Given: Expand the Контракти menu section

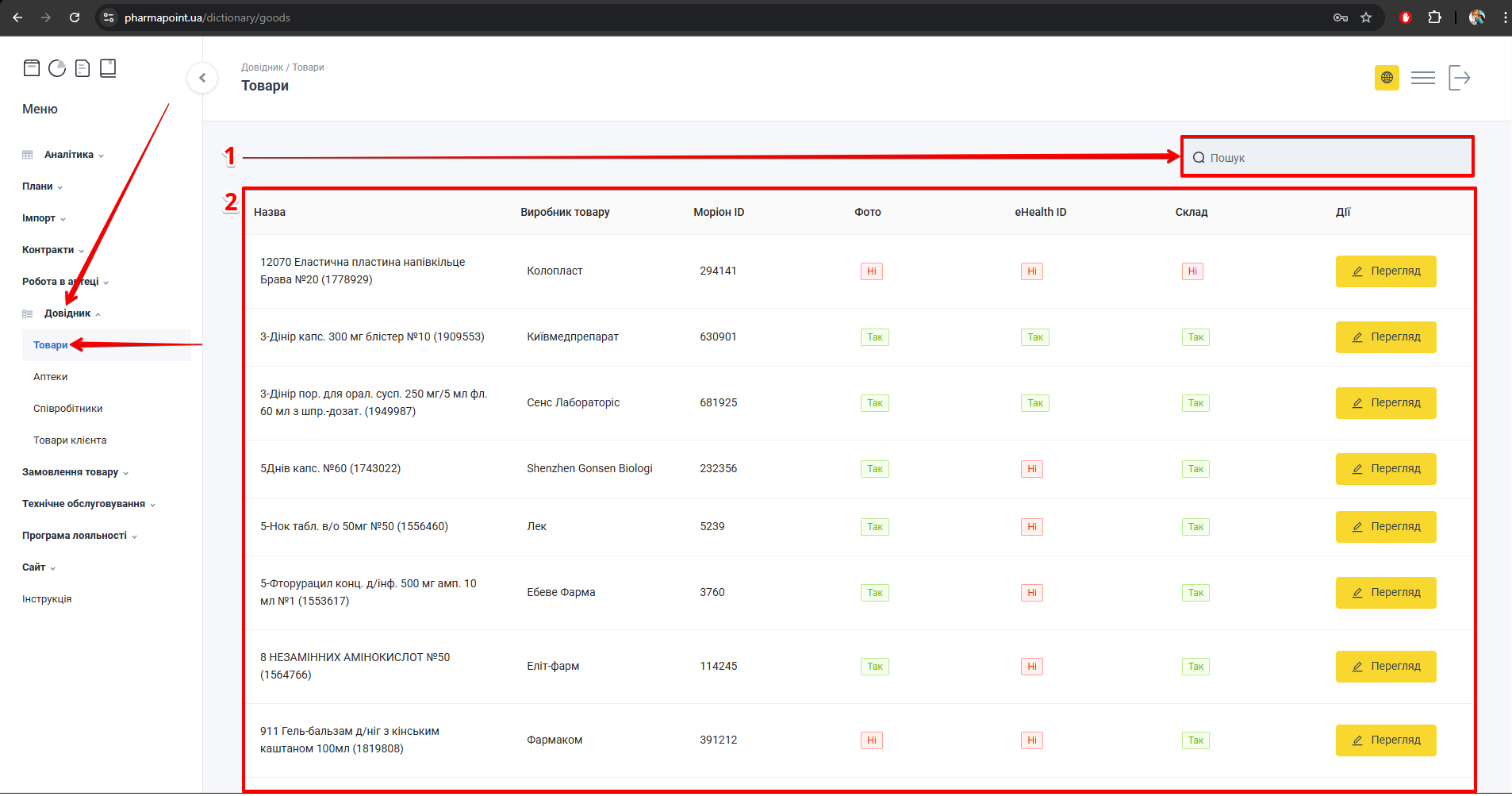Looking at the screenshot, I should [48, 250].
